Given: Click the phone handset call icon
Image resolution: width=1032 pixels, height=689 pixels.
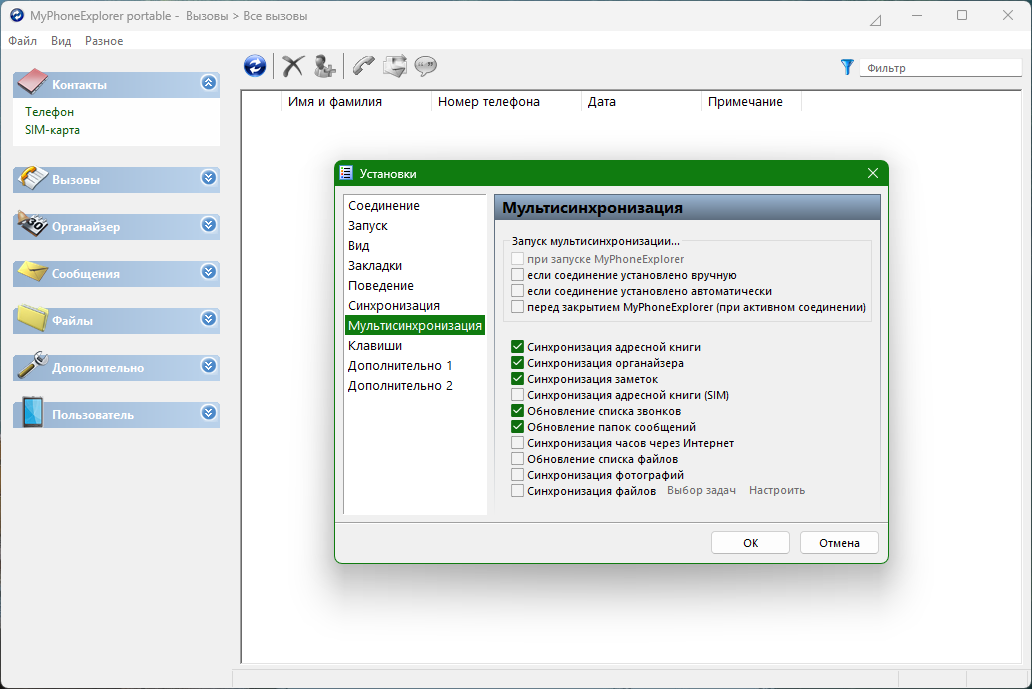Looking at the screenshot, I should (x=363, y=66).
